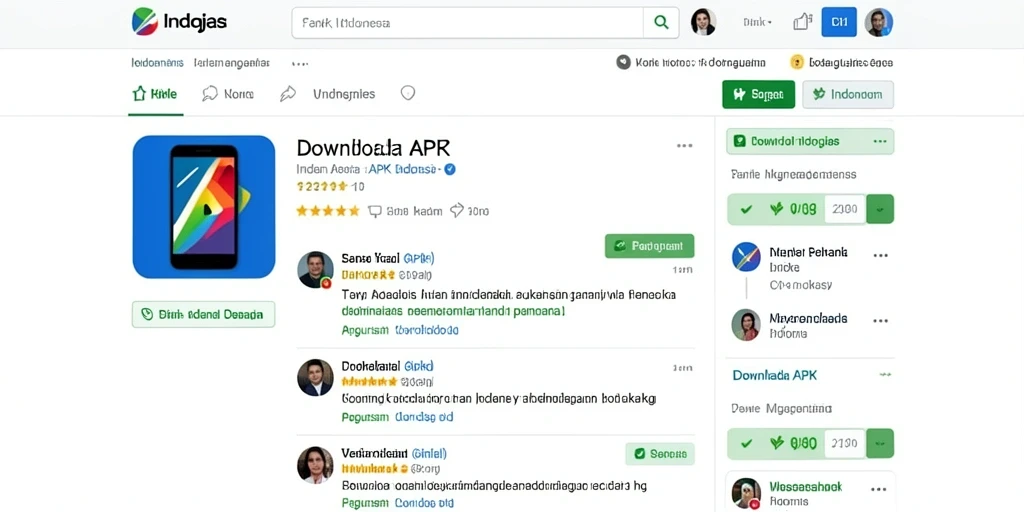This screenshot has height=512, width=1024.
Task: Click the round icon after Undnsjnies tab
Action: click(x=408, y=93)
